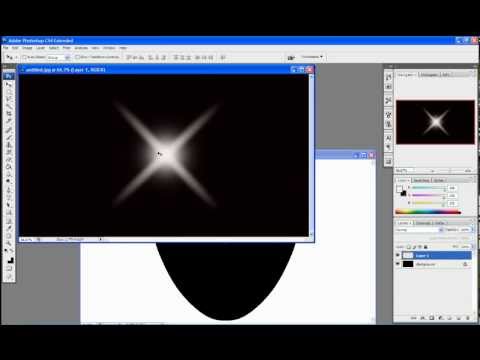The width and height of the screenshot is (480, 360).
Task: Select the Quick Selection tool
Action: pos(9,107)
